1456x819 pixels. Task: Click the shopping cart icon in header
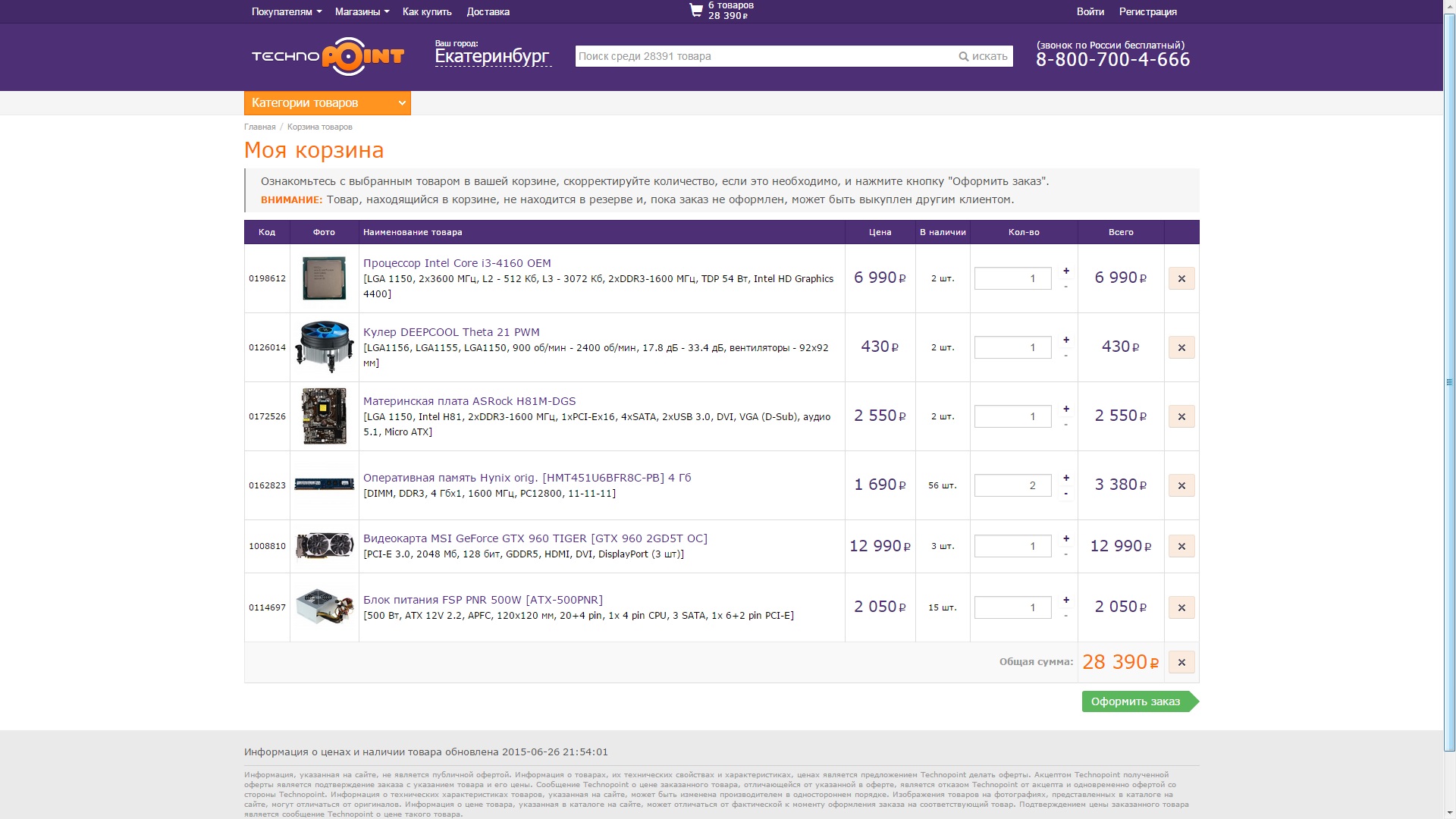click(695, 11)
